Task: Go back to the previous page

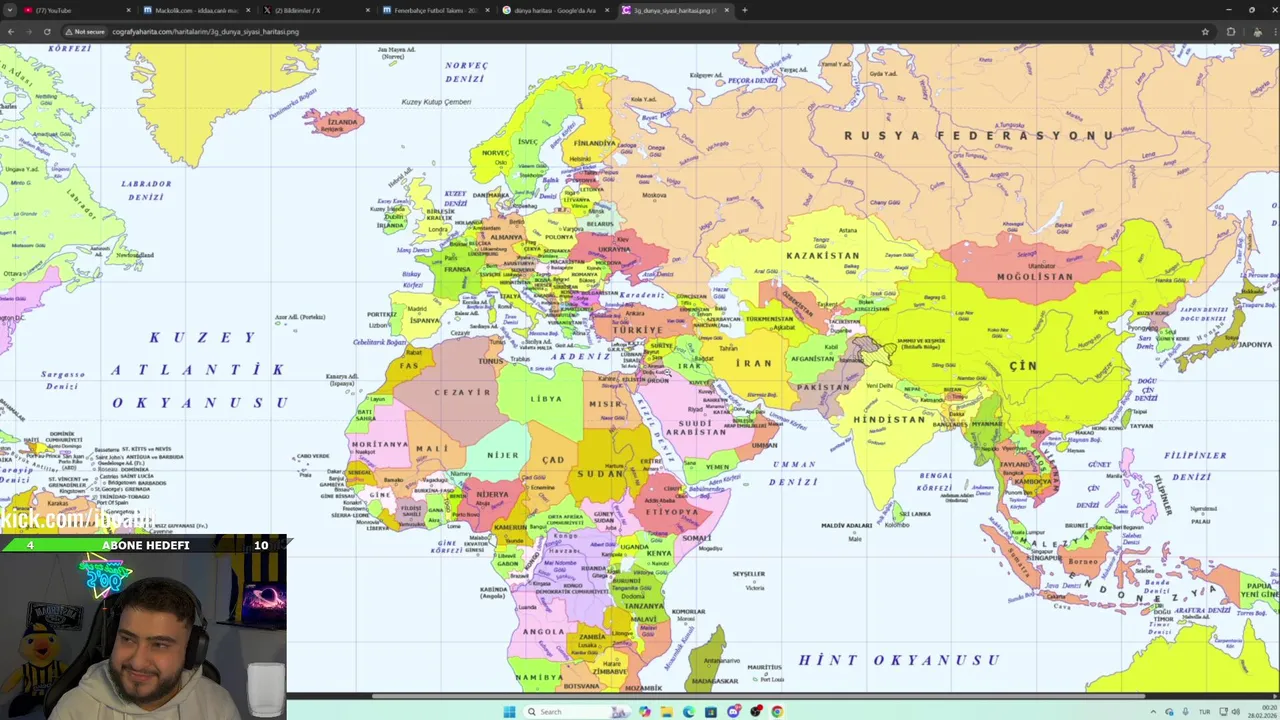Action: (11, 31)
